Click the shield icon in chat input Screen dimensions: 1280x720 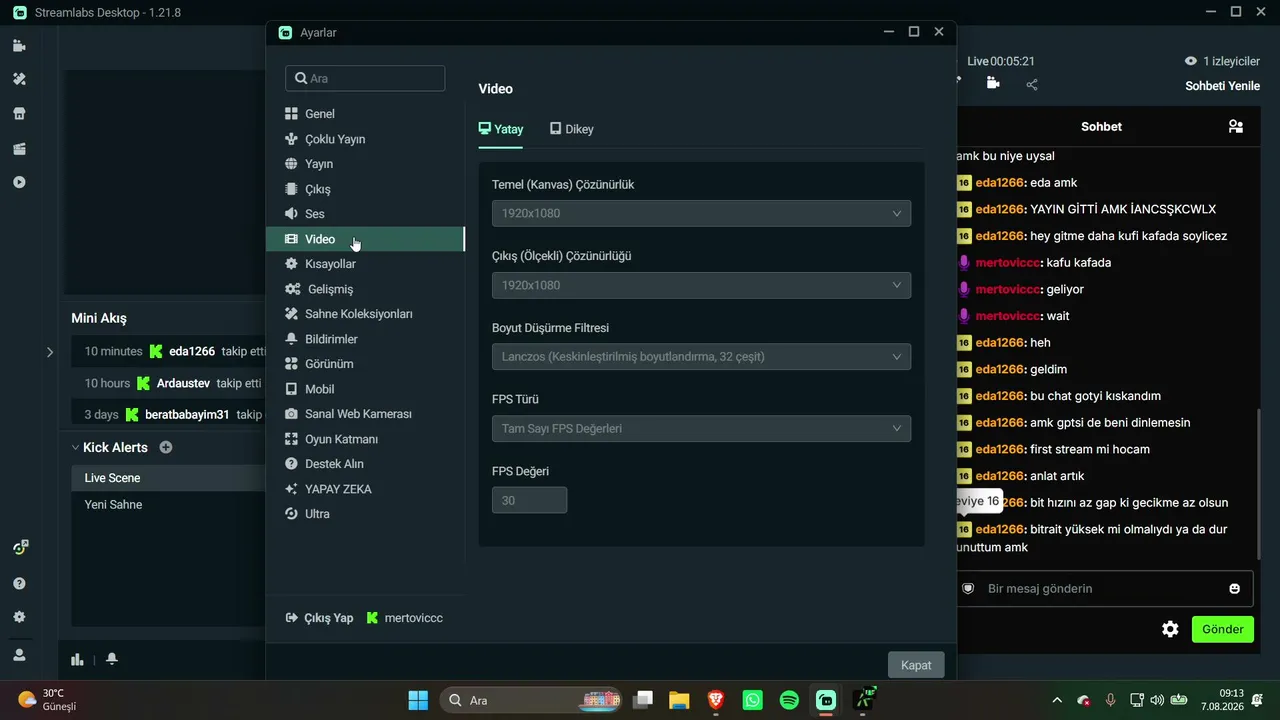tap(968, 589)
